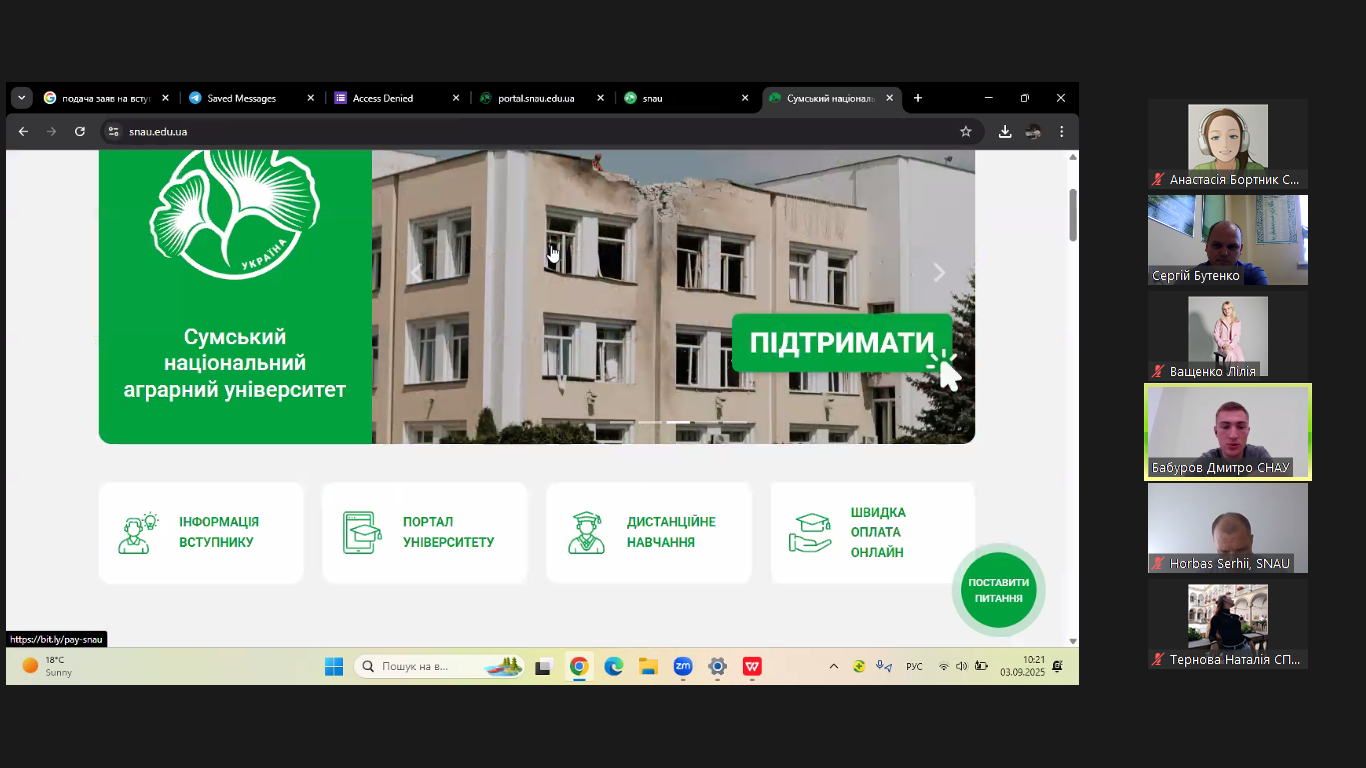Click the university ginkgo leaf logo
The image size is (1366, 768).
click(235, 213)
